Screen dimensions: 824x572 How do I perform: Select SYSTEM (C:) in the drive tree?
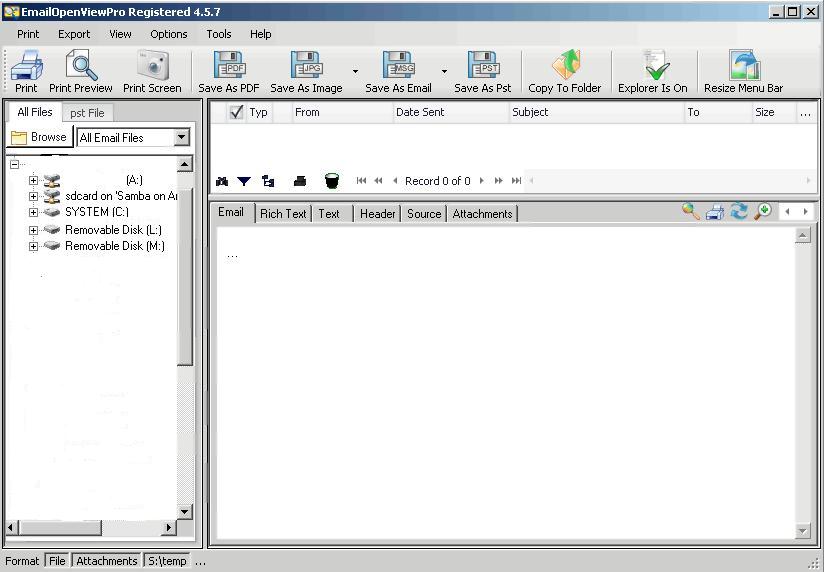pyautogui.click(x=97, y=212)
